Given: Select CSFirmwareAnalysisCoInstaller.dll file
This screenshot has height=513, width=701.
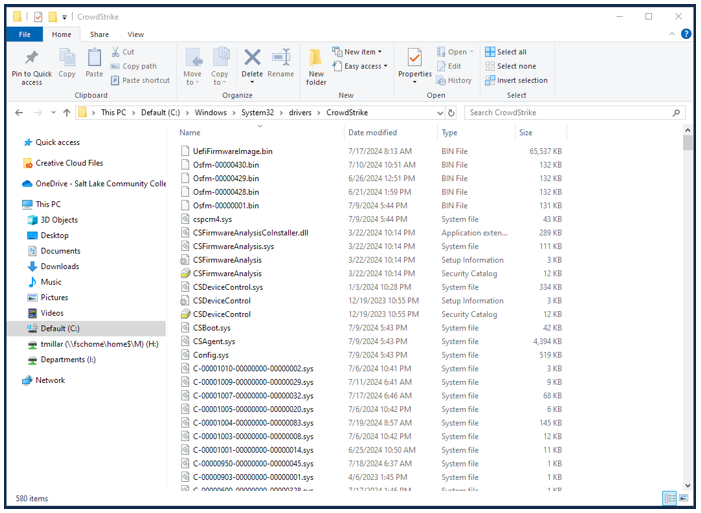Looking at the screenshot, I should click(x=250, y=233).
